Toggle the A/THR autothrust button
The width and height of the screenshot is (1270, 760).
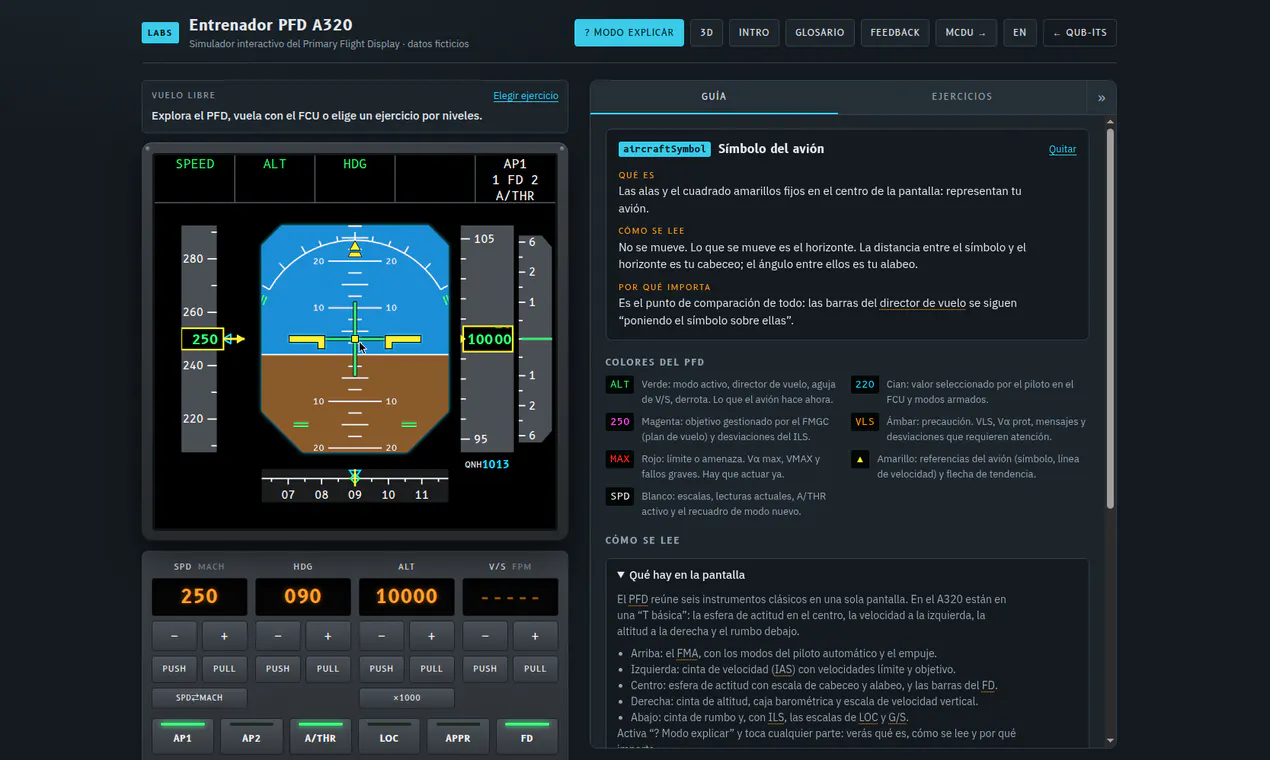pyautogui.click(x=320, y=736)
